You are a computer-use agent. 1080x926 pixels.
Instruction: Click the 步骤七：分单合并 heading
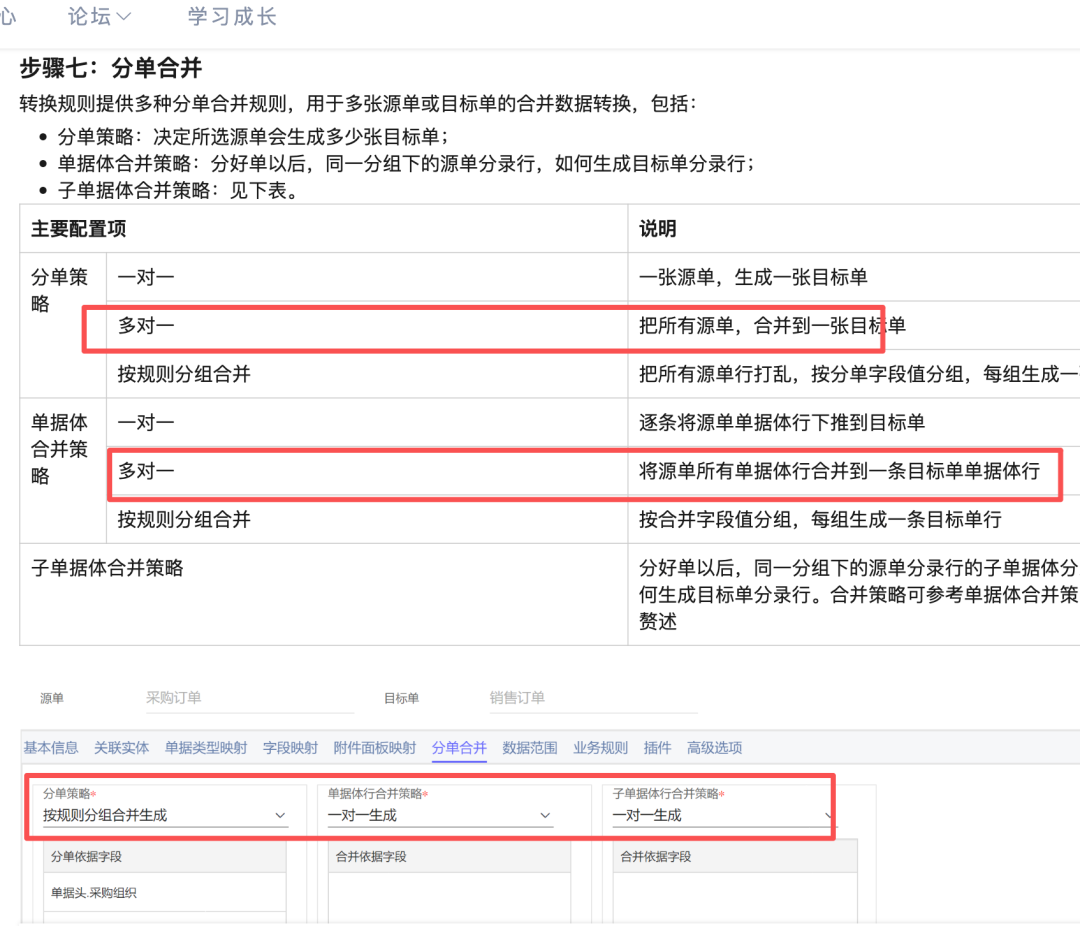pyautogui.click(x=111, y=68)
